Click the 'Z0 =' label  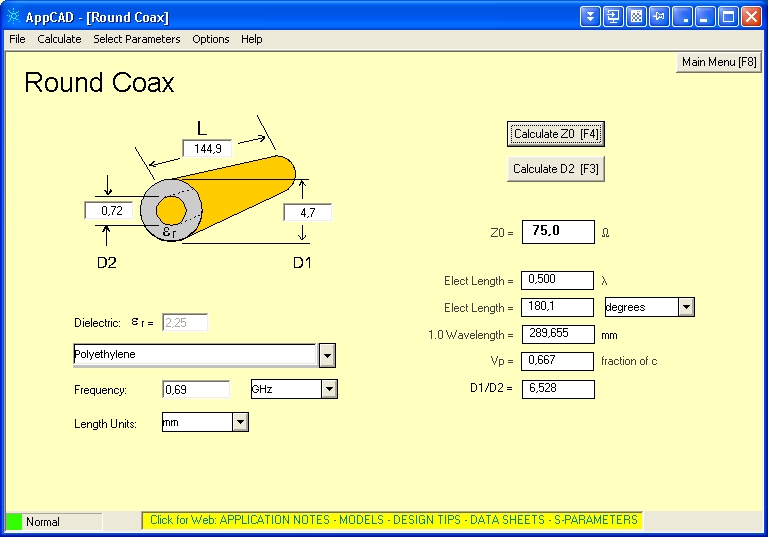point(502,233)
